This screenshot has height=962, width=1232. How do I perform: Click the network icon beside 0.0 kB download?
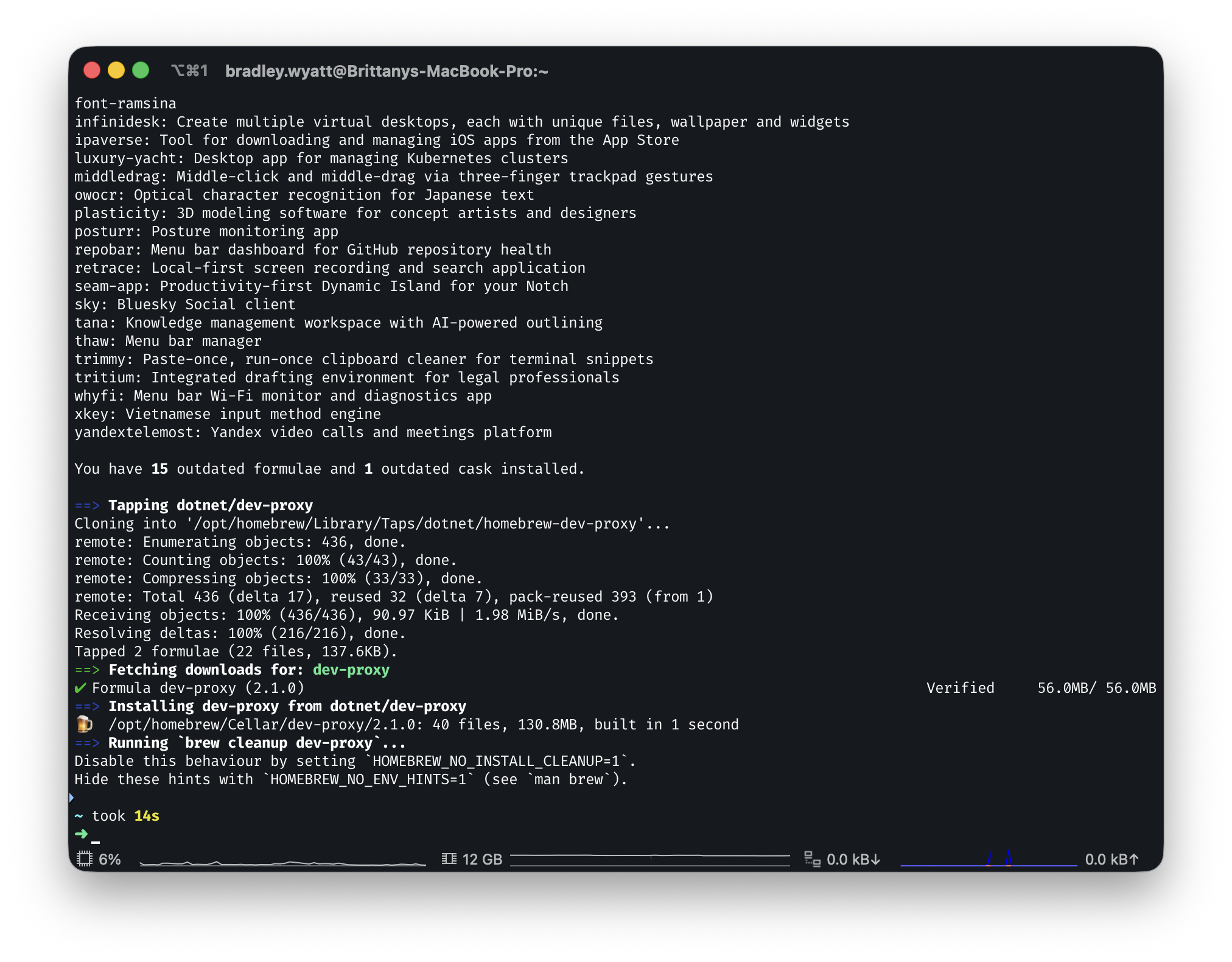812,859
